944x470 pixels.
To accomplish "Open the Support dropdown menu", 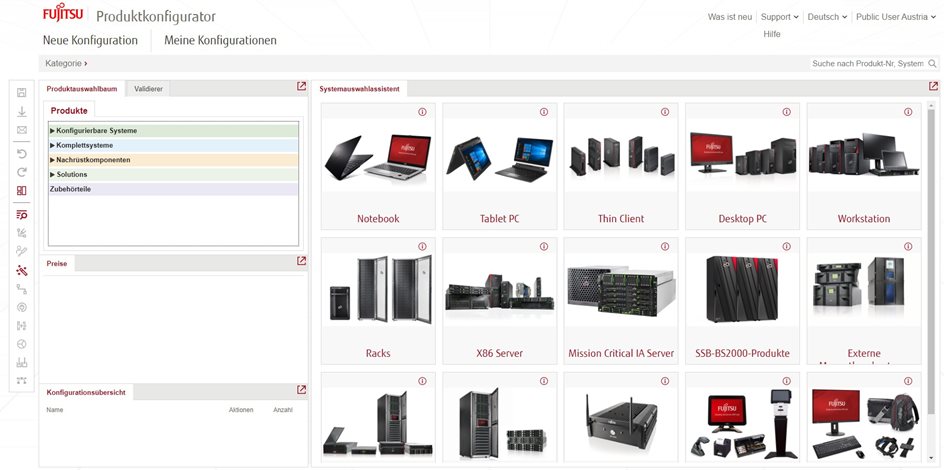I will click(779, 17).
